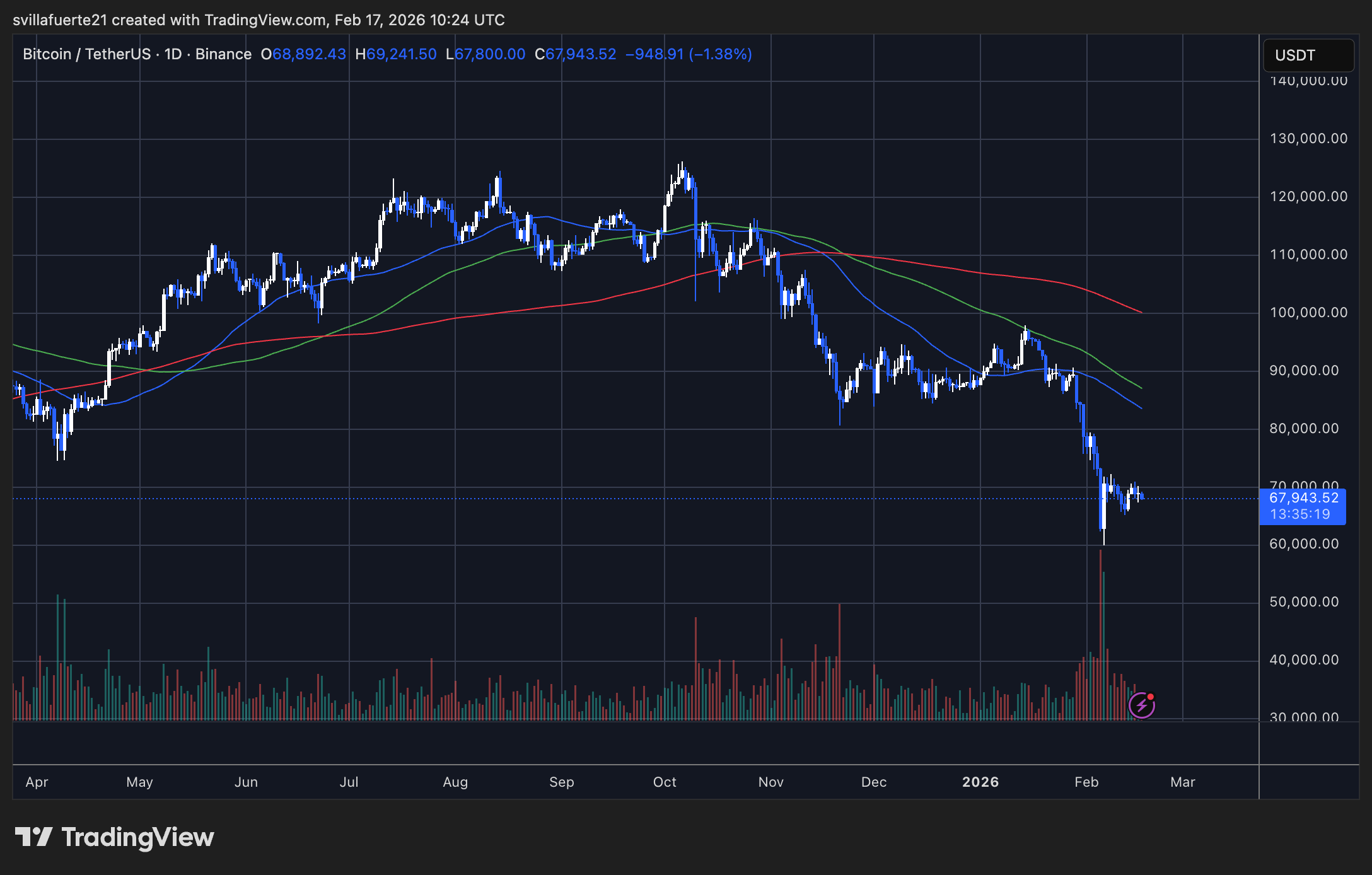Click the svillafuerte21 TradingView.com attribution text

click(x=259, y=20)
